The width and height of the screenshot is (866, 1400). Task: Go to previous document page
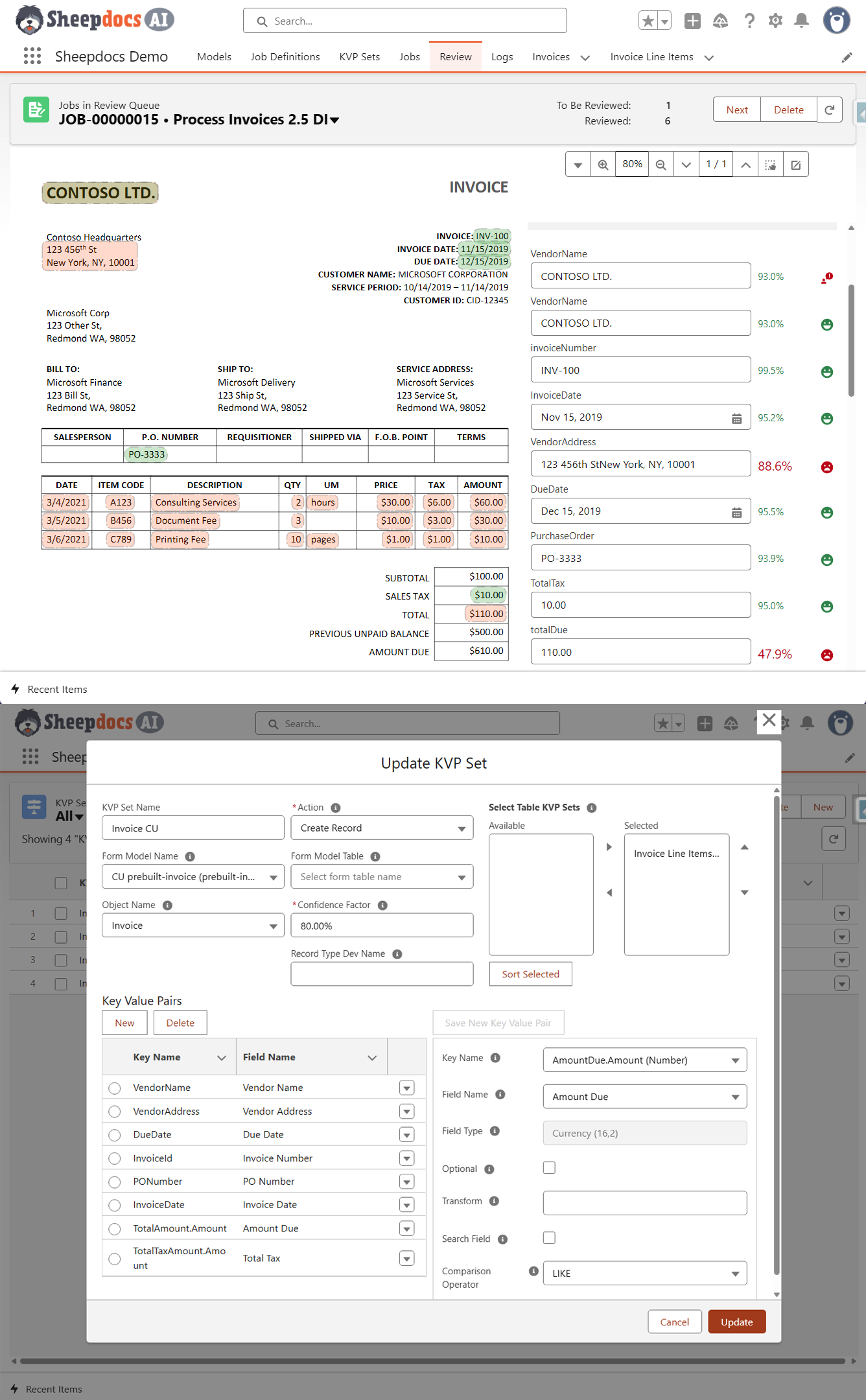746,165
